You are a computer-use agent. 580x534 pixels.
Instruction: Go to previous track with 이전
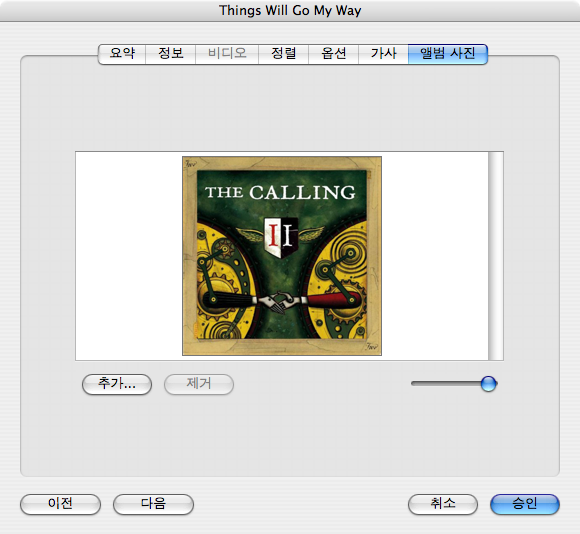[60, 504]
